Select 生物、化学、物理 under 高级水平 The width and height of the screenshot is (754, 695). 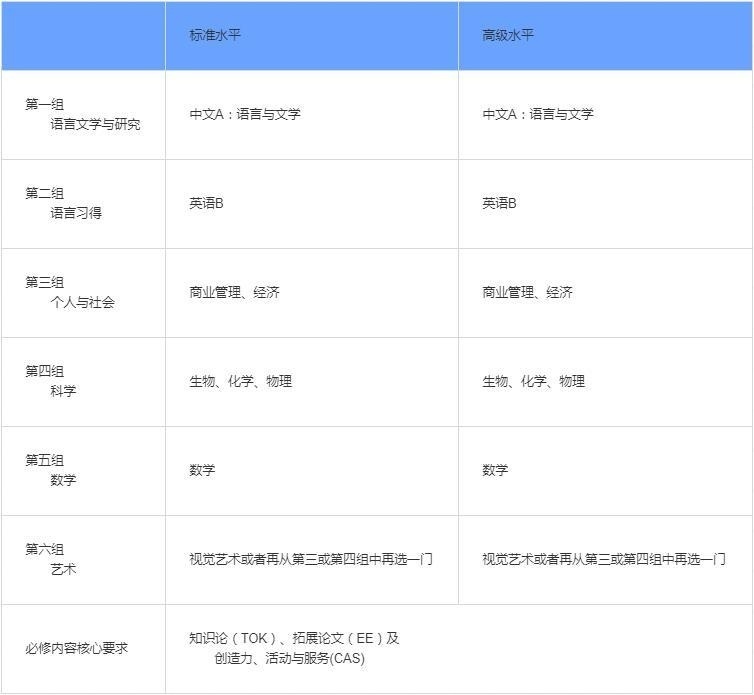tap(533, 381)
